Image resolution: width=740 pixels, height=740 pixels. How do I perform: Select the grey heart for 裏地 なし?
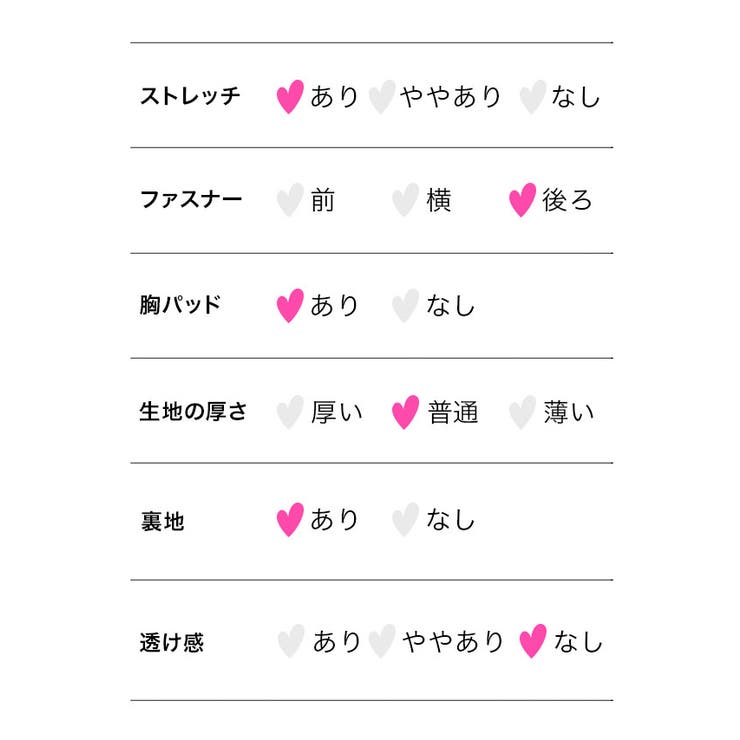404,519
